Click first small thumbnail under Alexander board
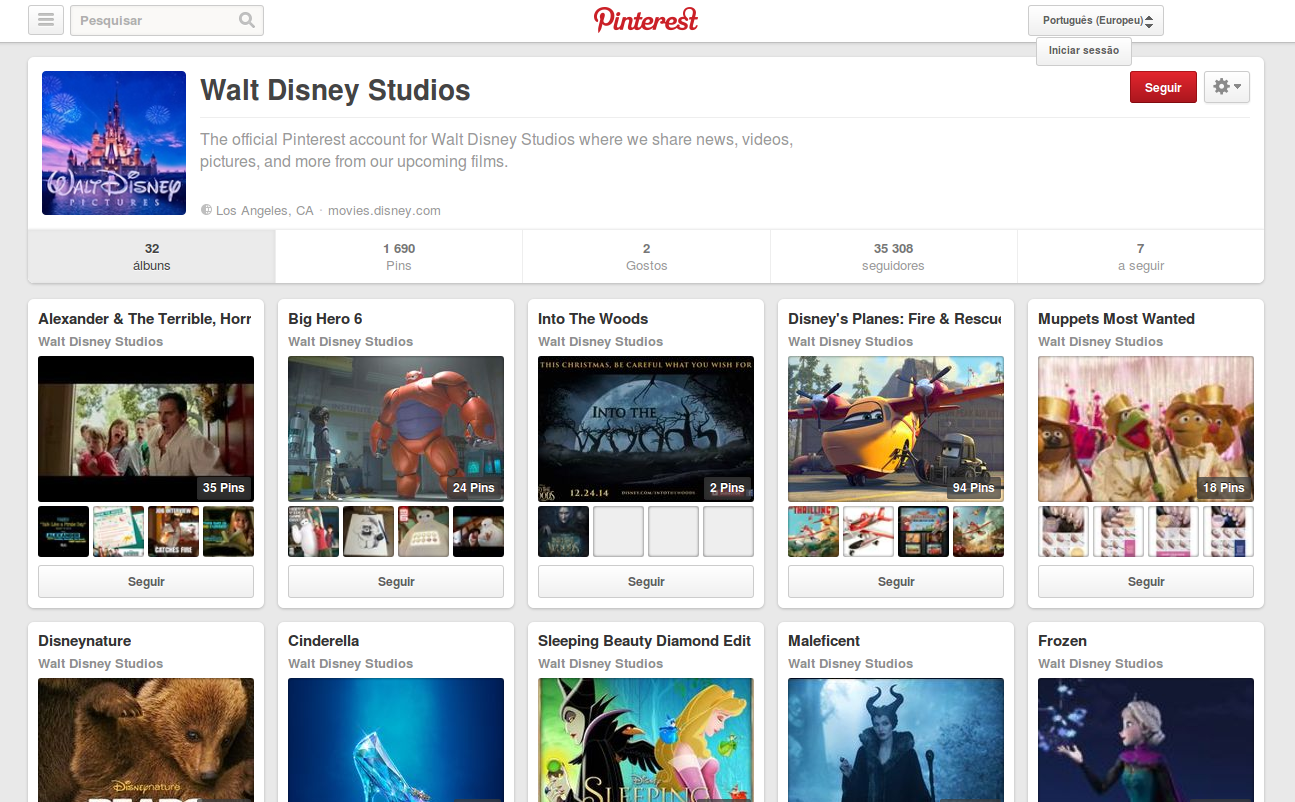Image resolution: width=1295 pixels, height=802 pixels. 64,531
